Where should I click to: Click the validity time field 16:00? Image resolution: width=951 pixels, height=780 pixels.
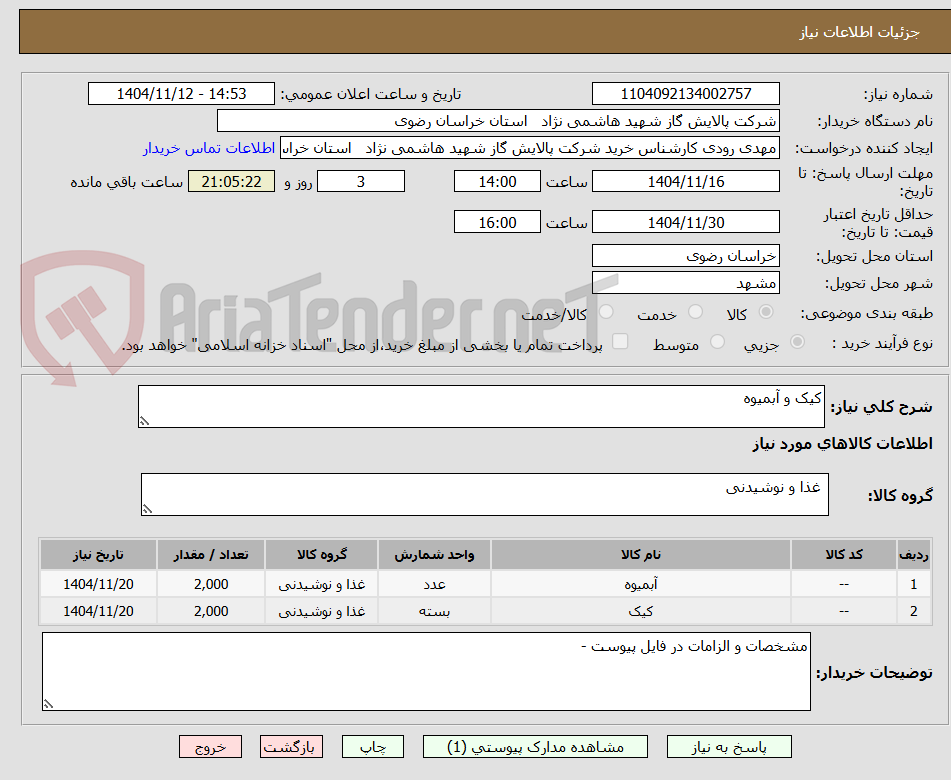(x=497, y=222)
